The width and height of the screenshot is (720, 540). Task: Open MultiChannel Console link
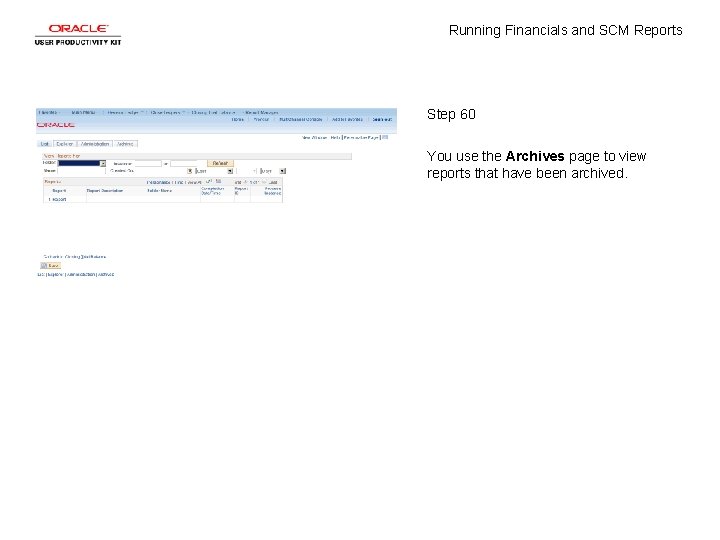coord(301,119)
